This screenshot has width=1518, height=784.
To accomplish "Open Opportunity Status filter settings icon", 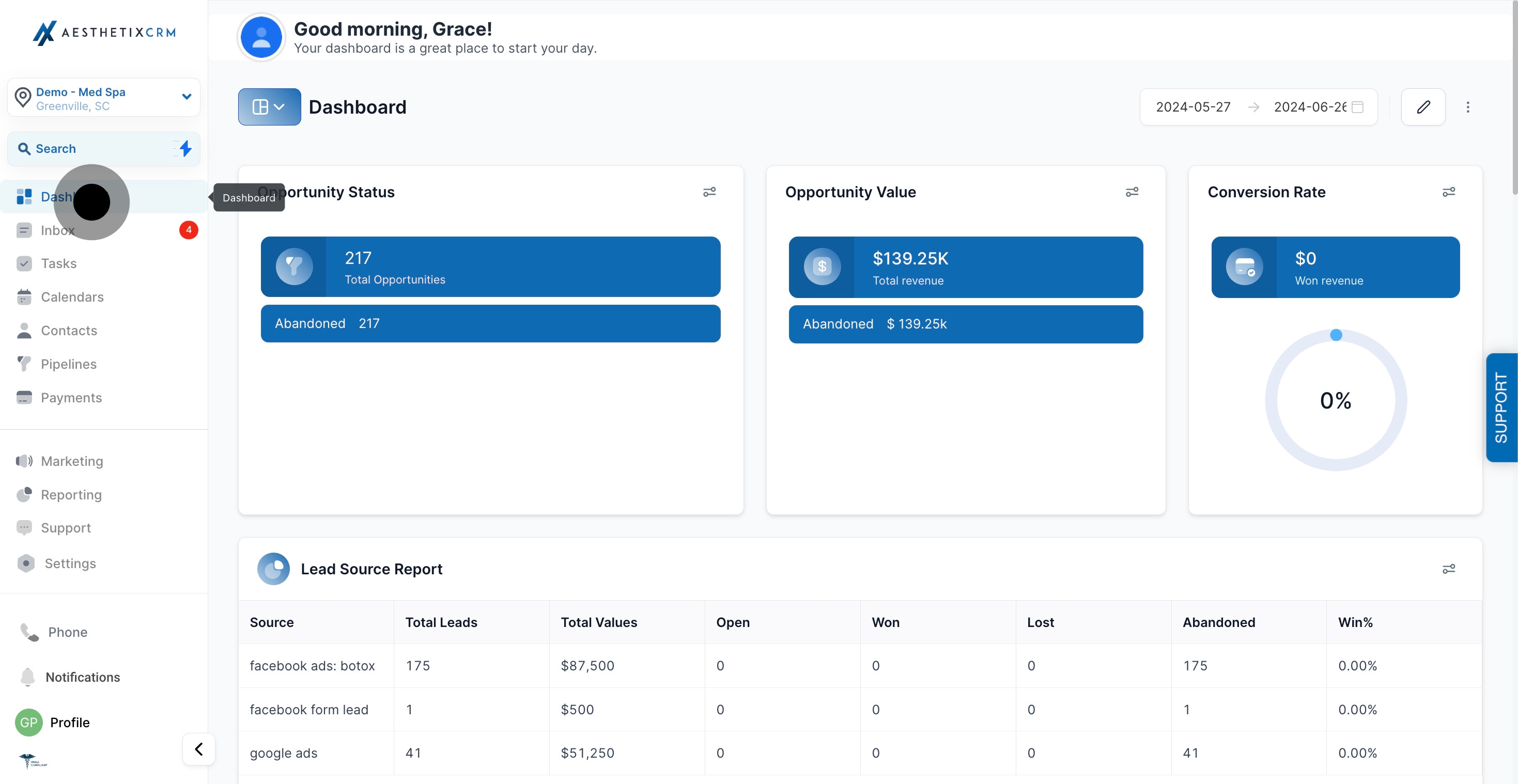I will coord(709,192).
